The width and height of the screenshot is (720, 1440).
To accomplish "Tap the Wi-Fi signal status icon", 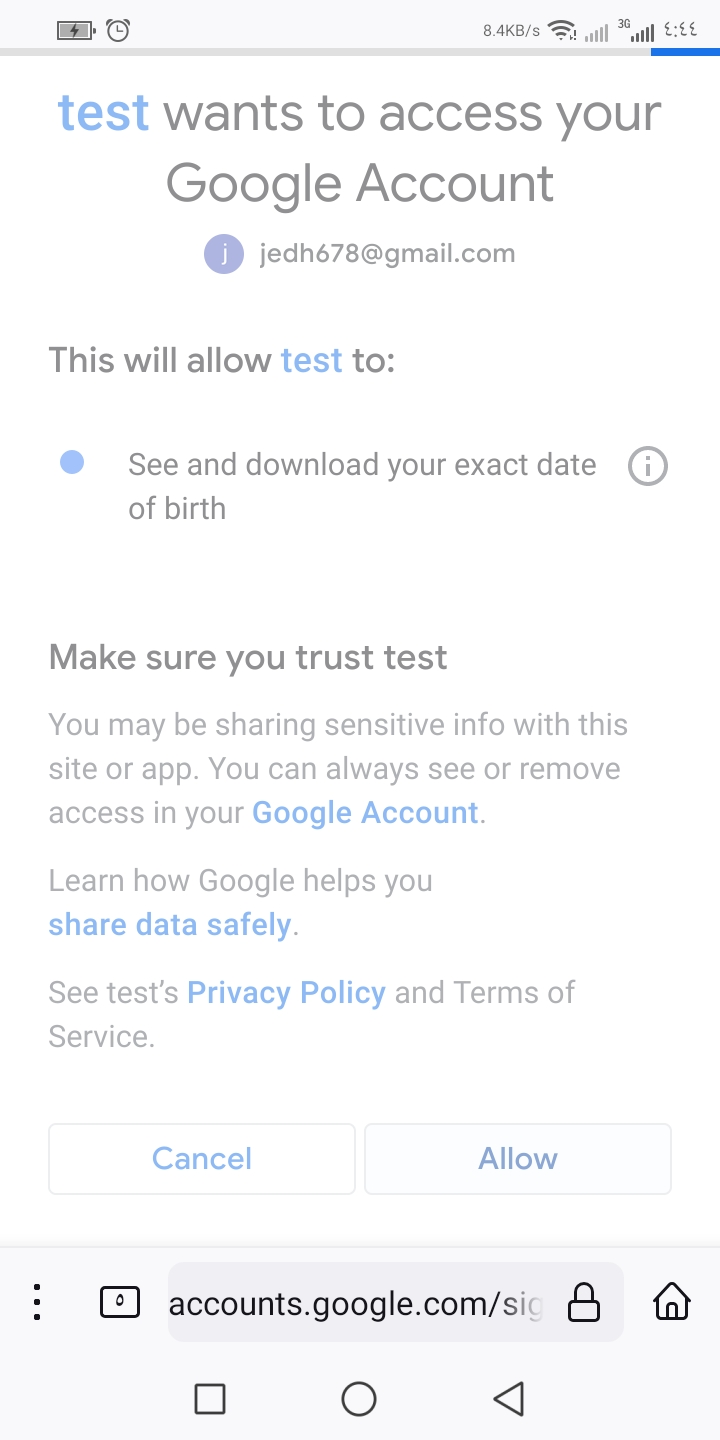I will [563, 30].
